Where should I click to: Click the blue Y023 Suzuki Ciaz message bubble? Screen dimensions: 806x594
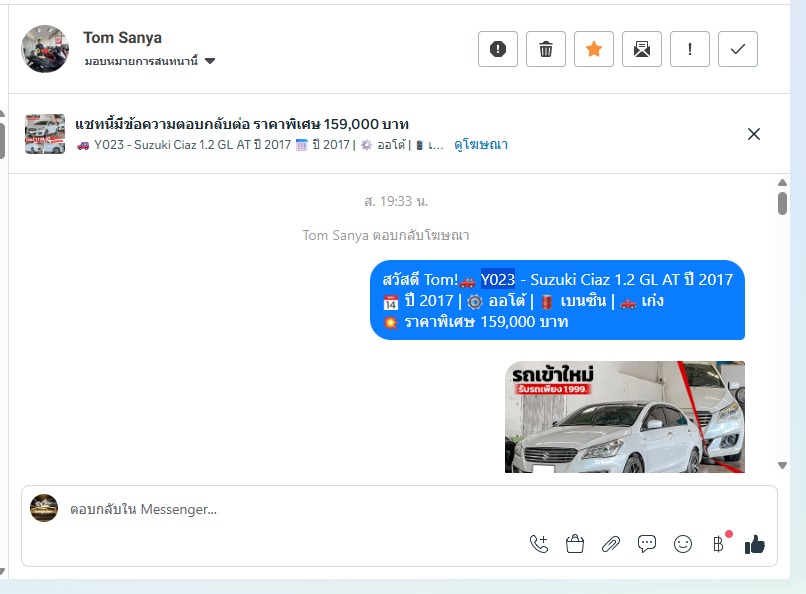(x=557, y=300)
